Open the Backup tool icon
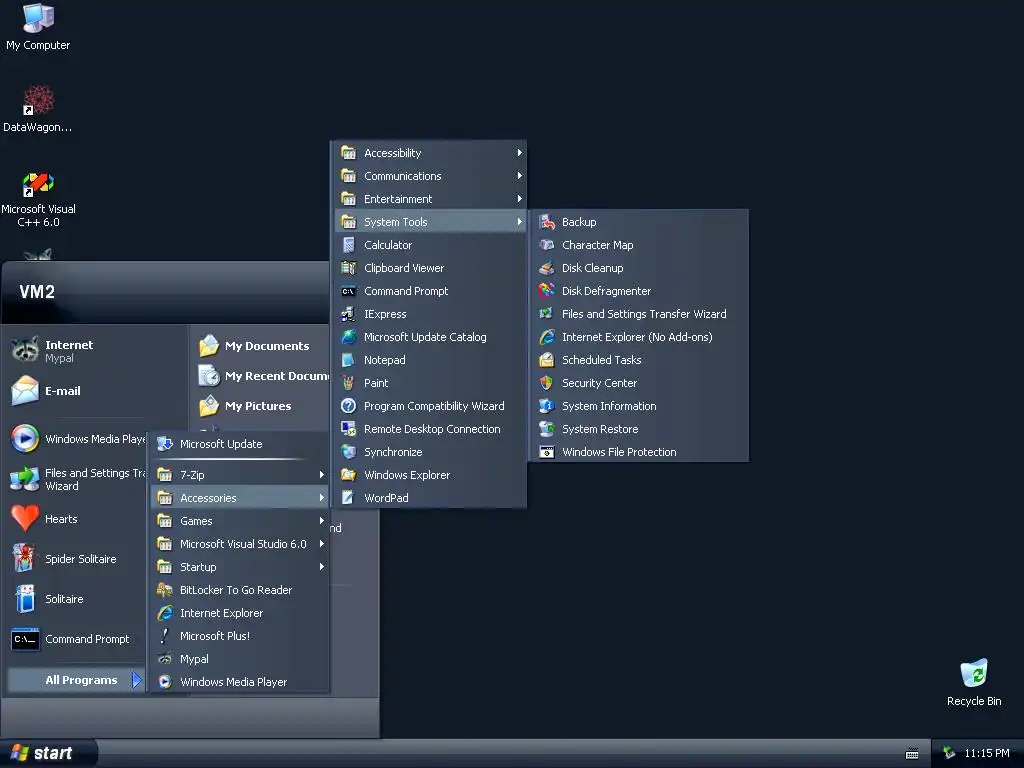This screenshot has height=768, width=1024. 547,222
